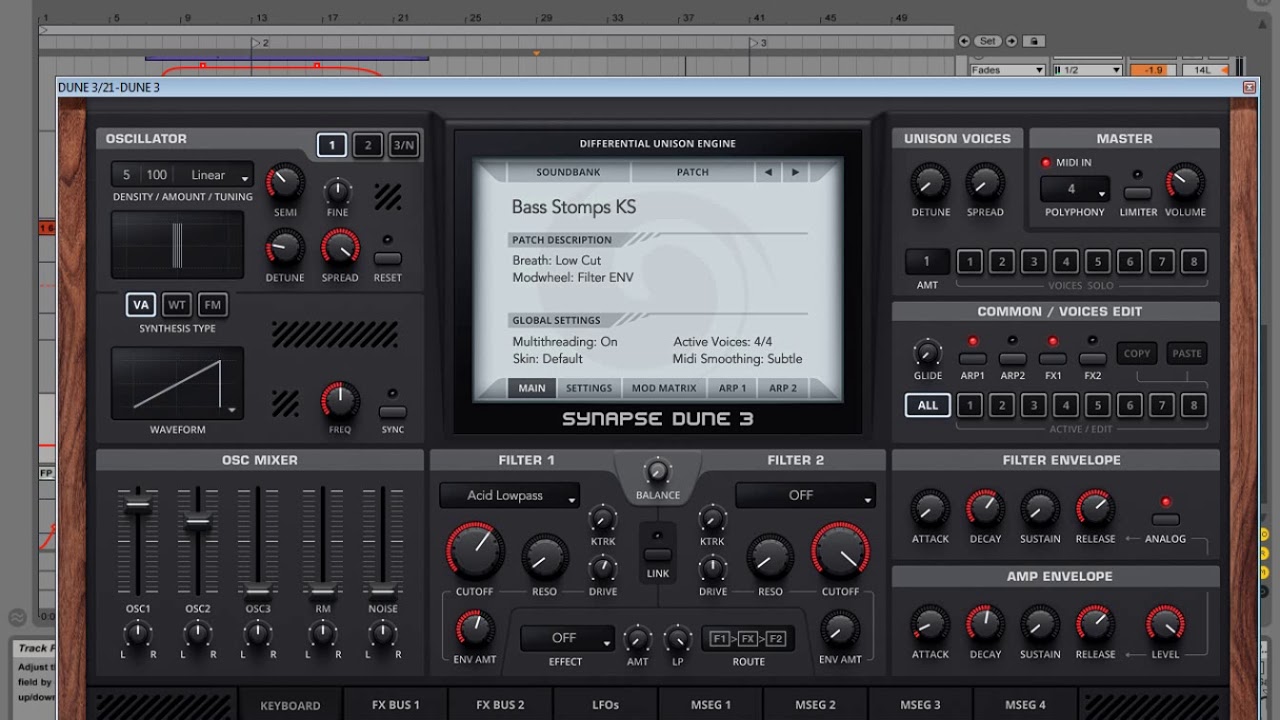This screenshot has height=720, width=1280.
Task: Switch to the ARP 1 display tab
Action: [x=732, y=388]
